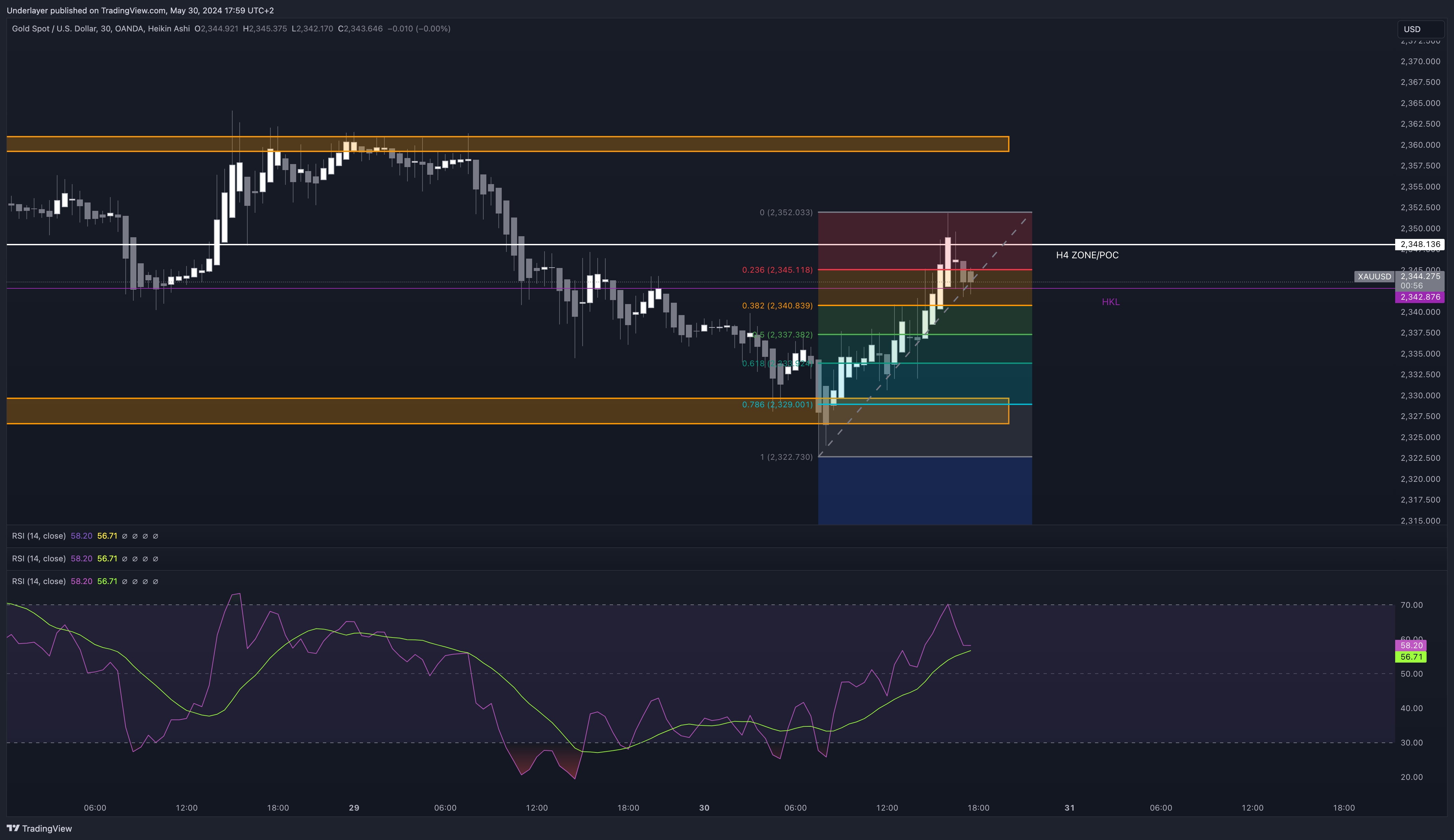Click the upper orange resistance zone rectangle

[x=508, y=144]
